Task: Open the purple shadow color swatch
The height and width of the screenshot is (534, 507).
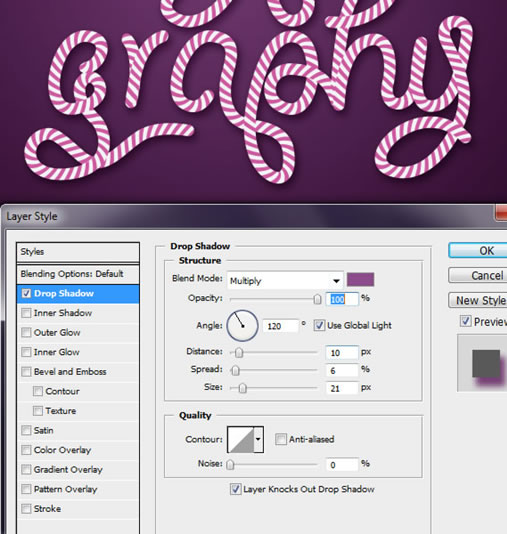Action: coord(360,280)
